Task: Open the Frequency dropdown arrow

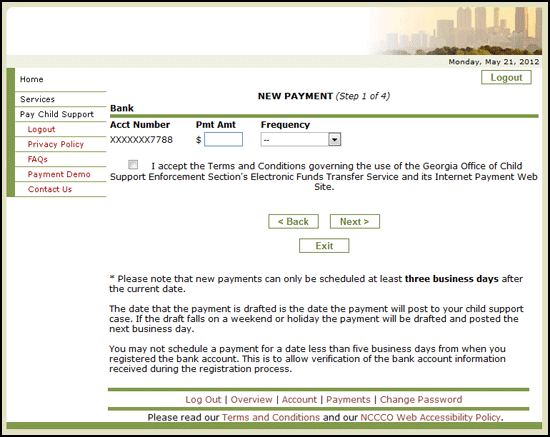Action: 335,140
